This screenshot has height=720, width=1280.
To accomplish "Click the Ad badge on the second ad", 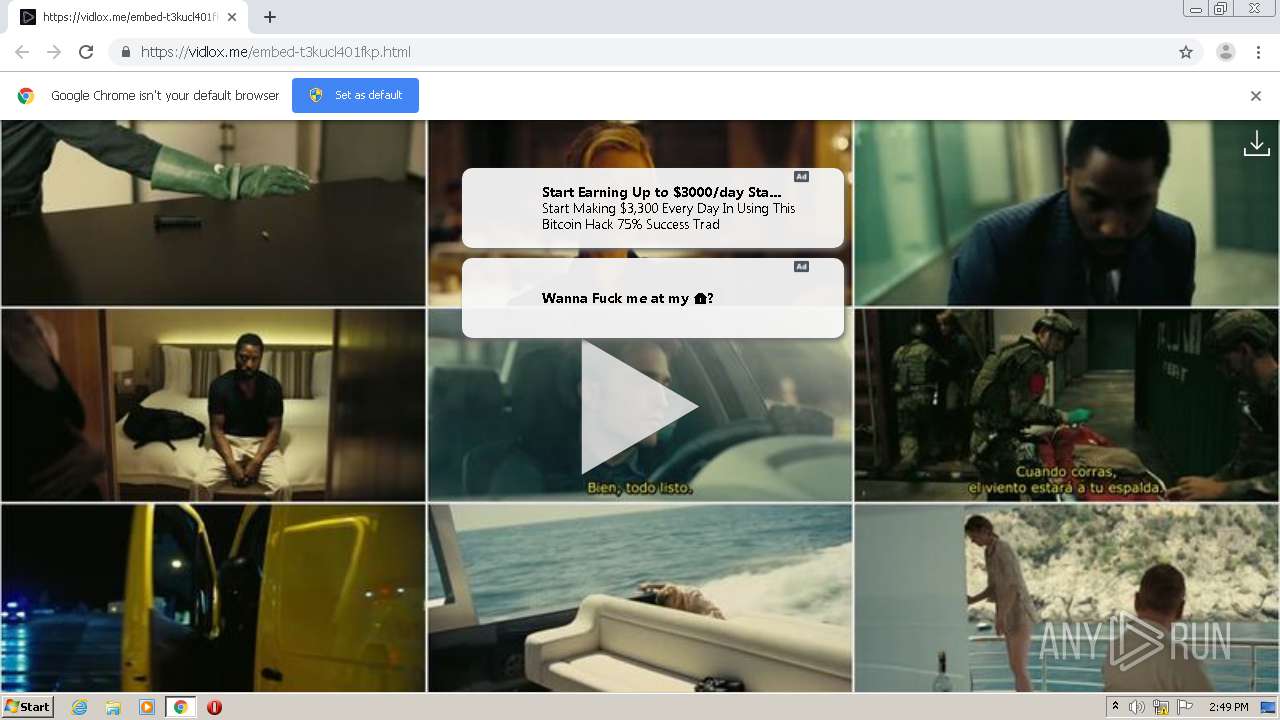I will point(801,266).
